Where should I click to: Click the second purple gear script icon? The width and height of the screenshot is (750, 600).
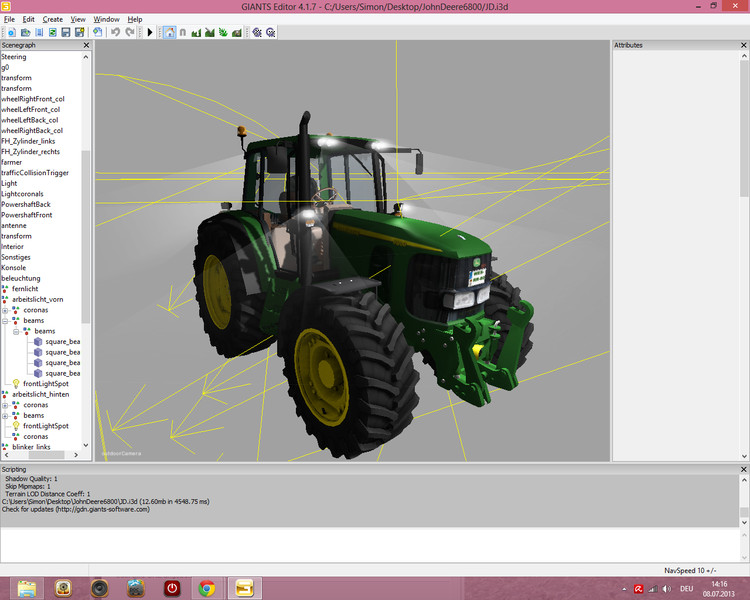[x=271, y=32]
